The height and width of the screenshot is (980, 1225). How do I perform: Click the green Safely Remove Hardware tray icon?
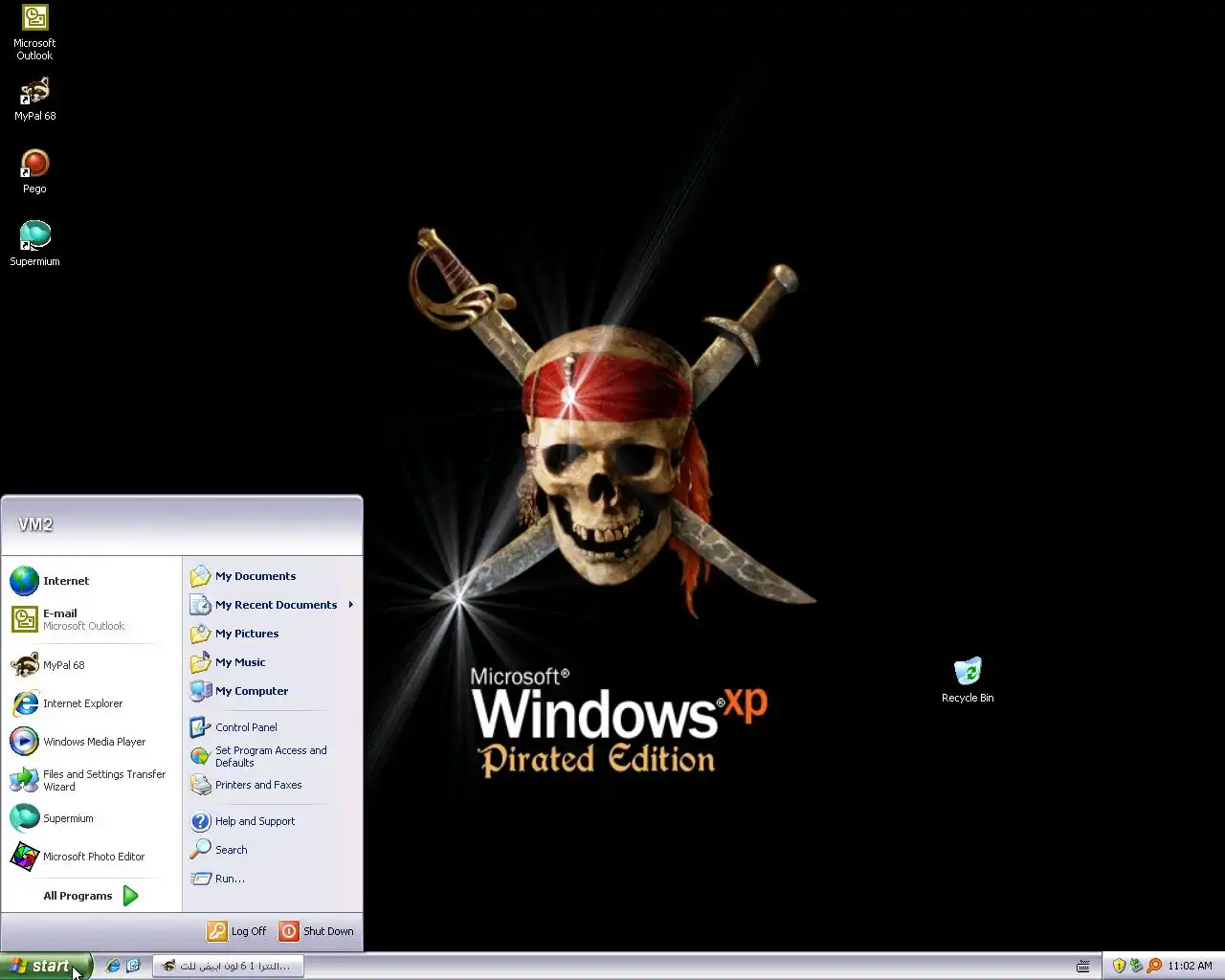pyautogui.click(x=1136, y=966)
